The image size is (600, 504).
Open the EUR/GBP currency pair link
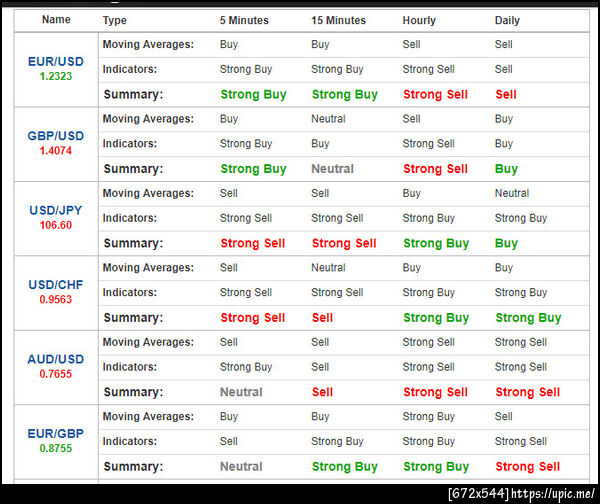(x=56, y=433)
